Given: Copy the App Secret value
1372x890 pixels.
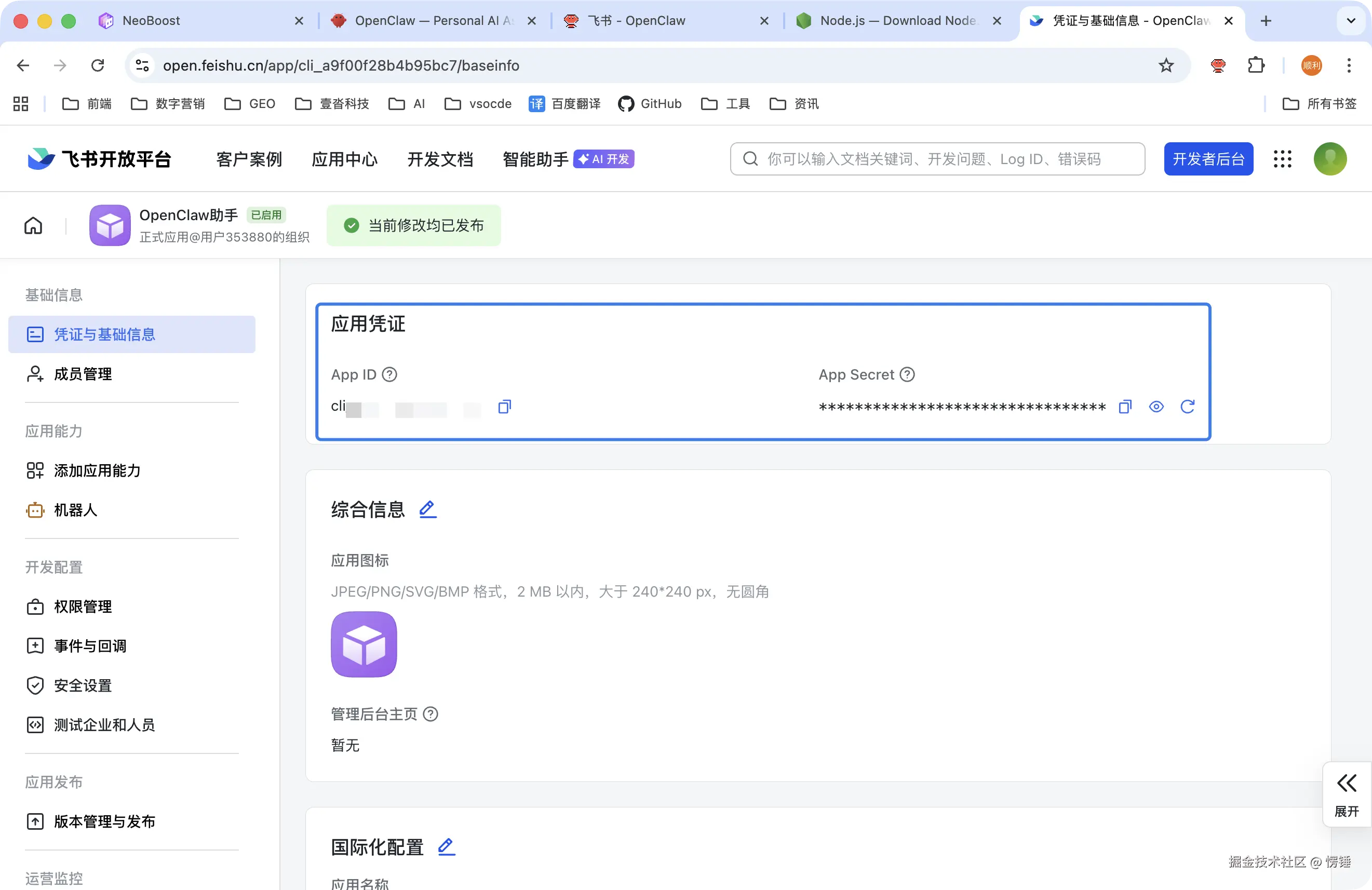Looking at the screenshot, I should 1125,407.
